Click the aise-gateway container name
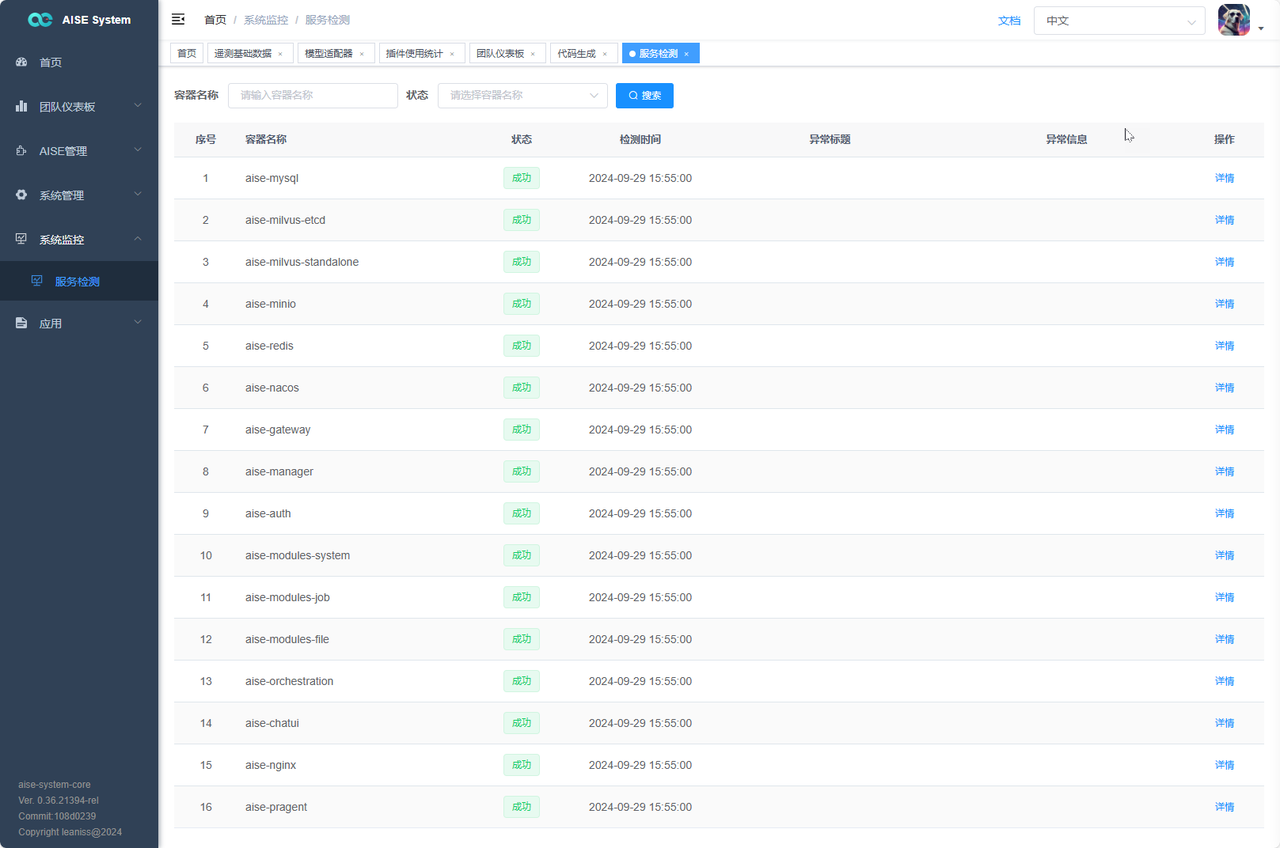This screenshot has height=848, width=1280. [x=278, y=430]
